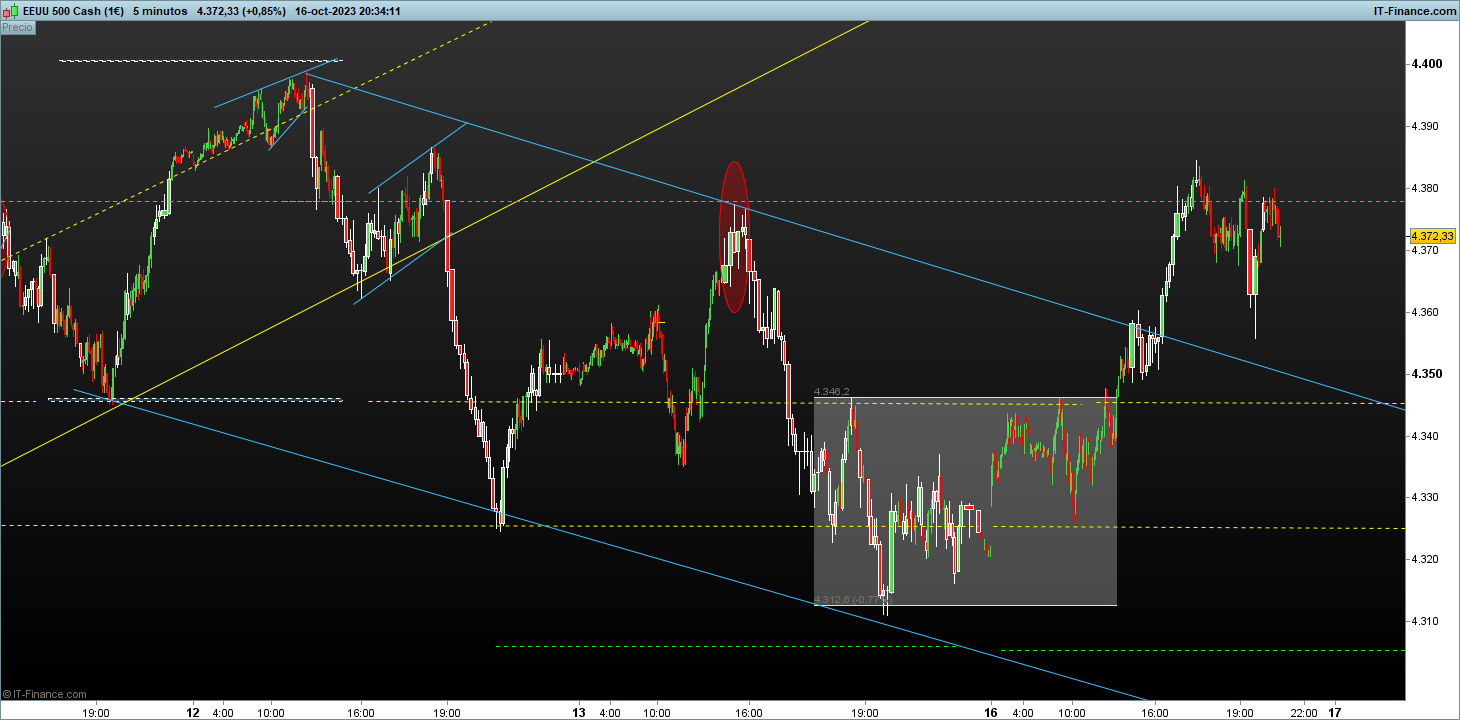
Task: Click date marker 13 on time axis
Action: [578, 713]
